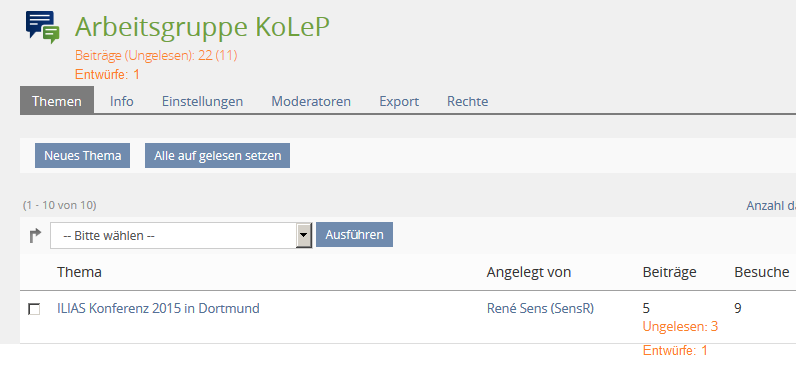
Task: Click the Ungelesen: 3 indicator
Action: 680,327
